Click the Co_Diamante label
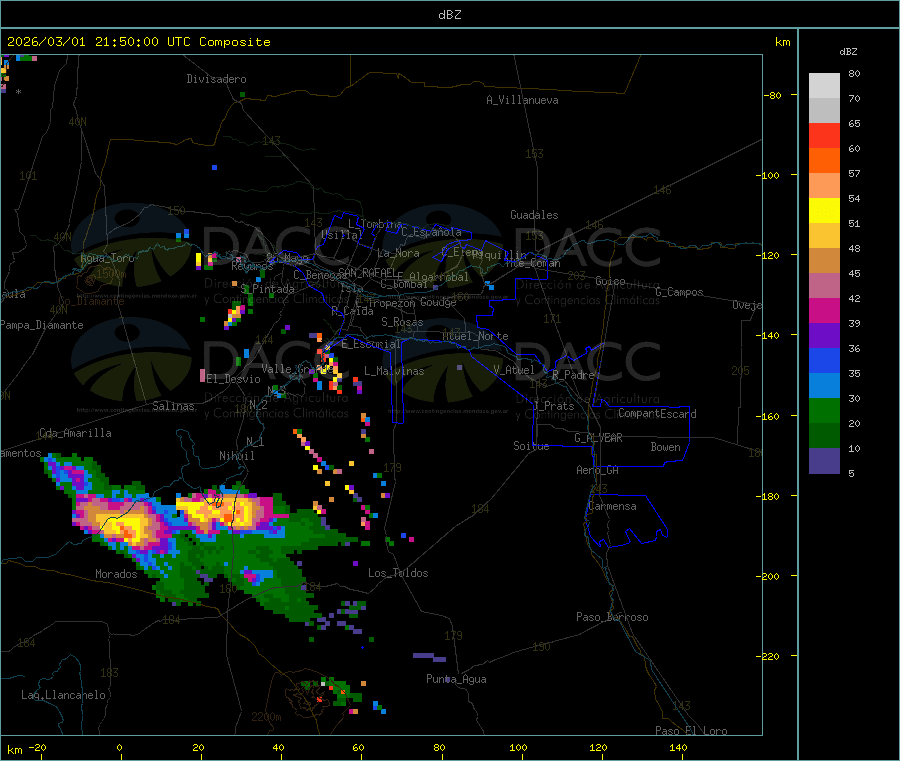This screenshot has width=900, height=761. 91,301
